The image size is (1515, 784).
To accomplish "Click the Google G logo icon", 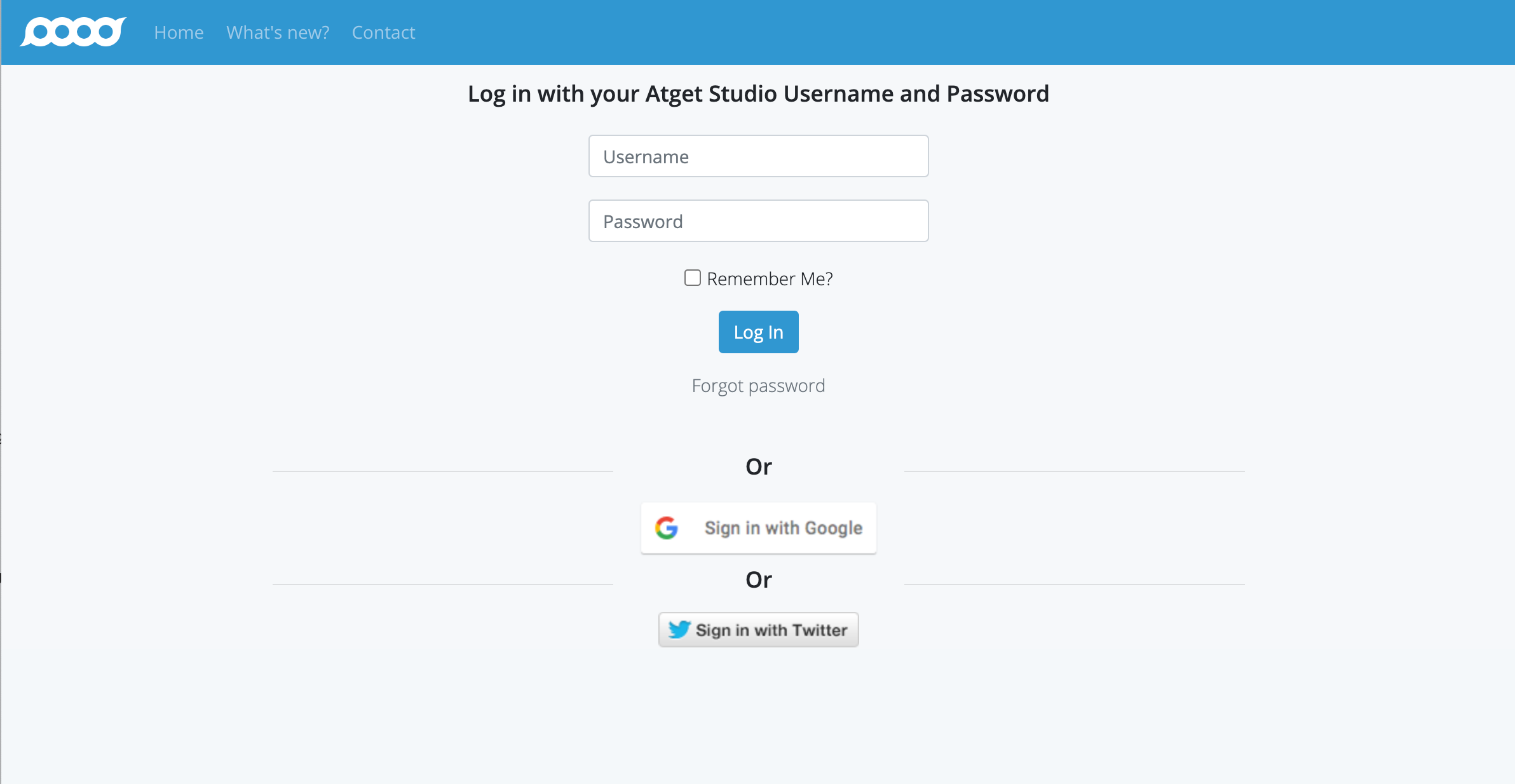I will pos(667,528).
